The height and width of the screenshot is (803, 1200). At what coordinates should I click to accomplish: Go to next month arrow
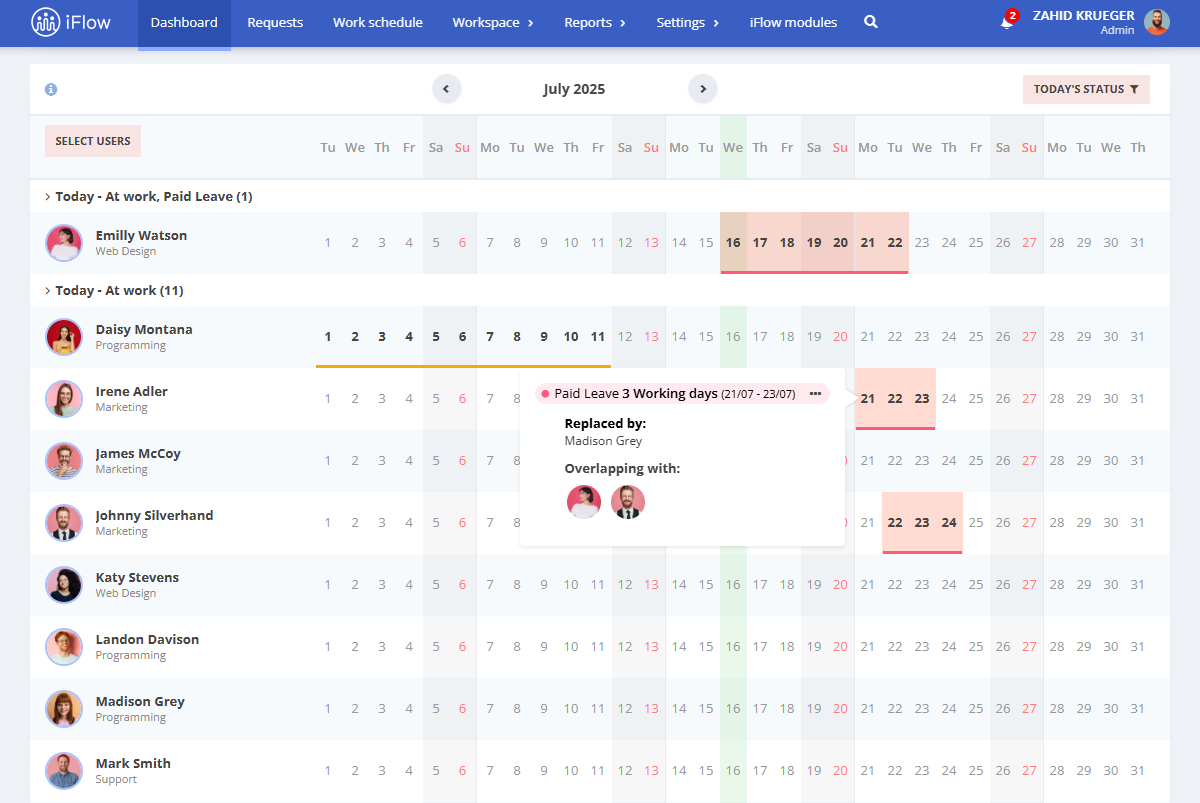pos(703,89)
